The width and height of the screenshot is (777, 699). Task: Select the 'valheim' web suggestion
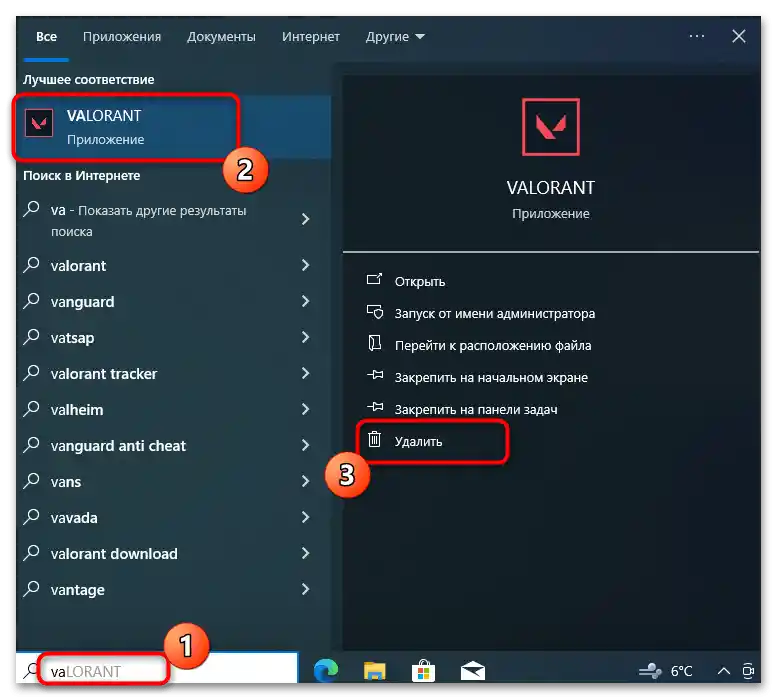click(x=77, y=410)
